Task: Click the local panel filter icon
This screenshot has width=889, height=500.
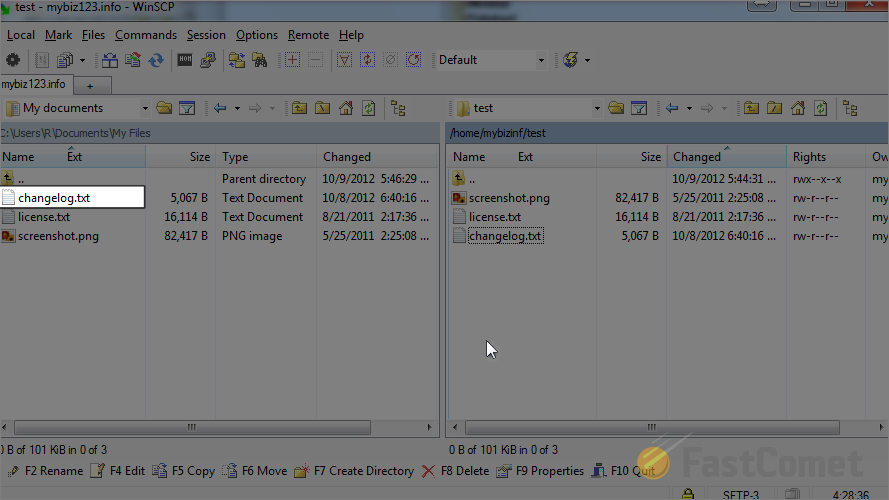Action: click(x=187, y=108)
